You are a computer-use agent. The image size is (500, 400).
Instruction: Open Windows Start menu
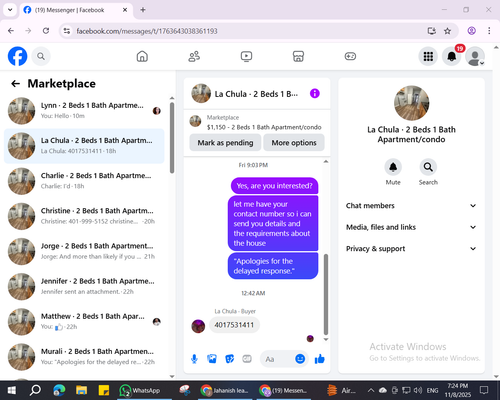pyautogui.click(x=11, y=390)
